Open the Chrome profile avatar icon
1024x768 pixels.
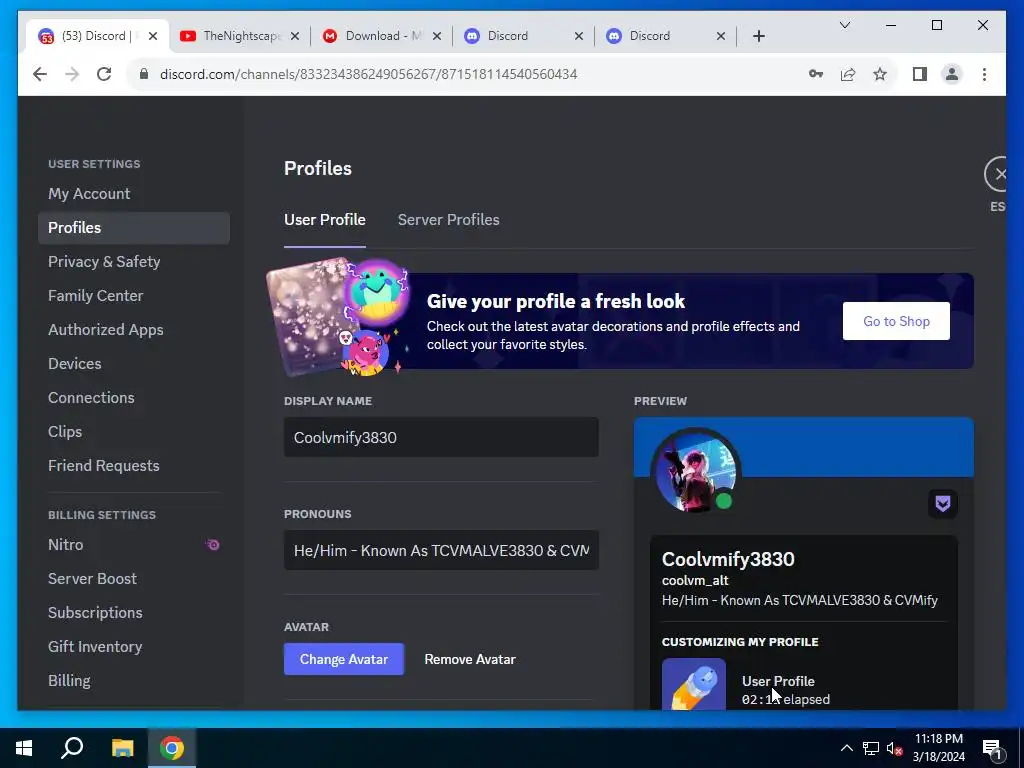[952, 74]
